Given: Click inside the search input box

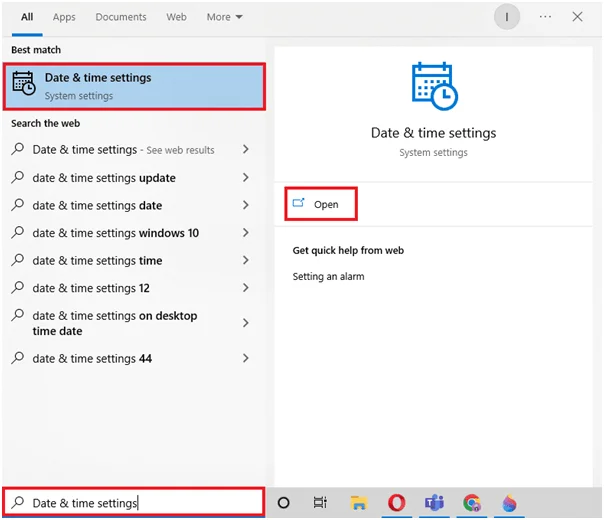Looking at the screenshot, I should (134, 503).
